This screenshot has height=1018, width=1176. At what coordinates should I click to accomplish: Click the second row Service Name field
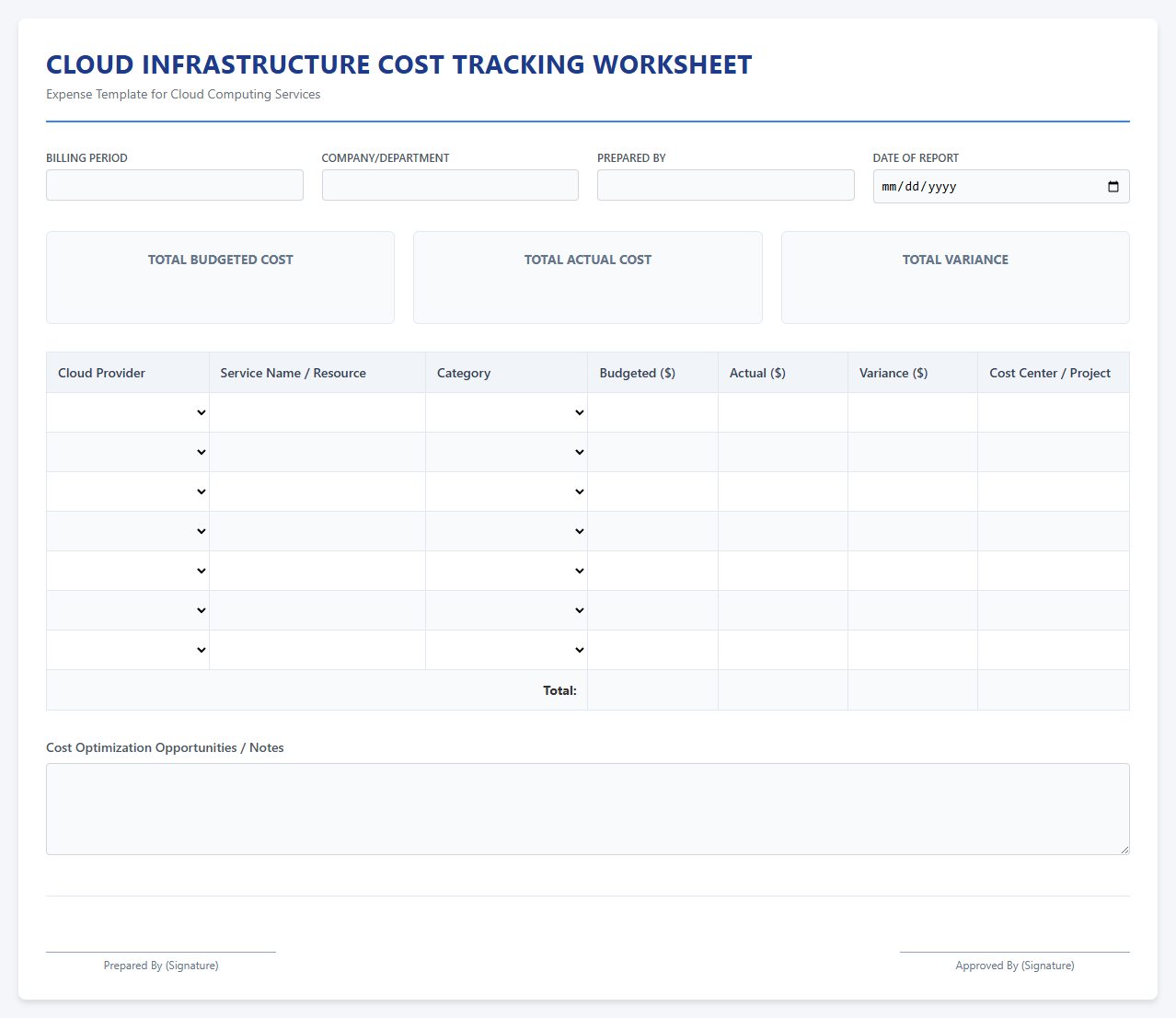(x=317, y=452)
